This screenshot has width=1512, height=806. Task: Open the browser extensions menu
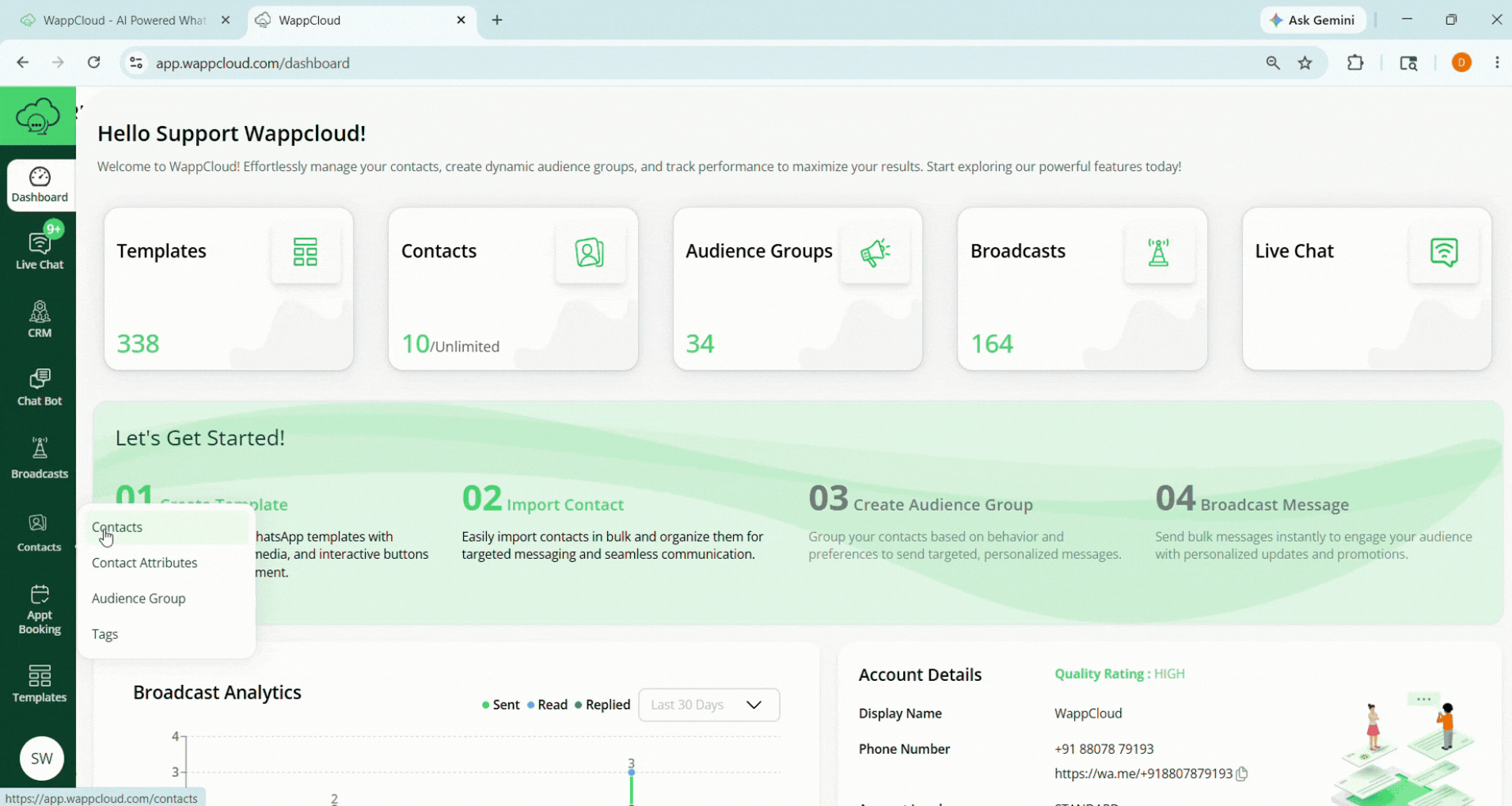click(1355, 63)
